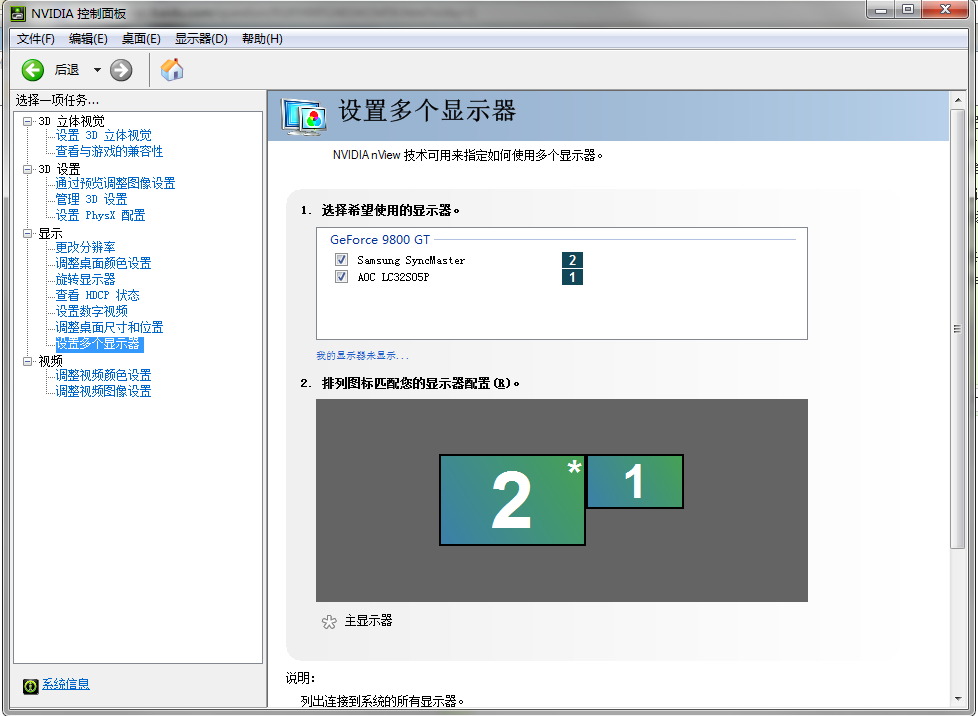Image resolution: width=978 pixels, height=716 pixels.
Task: Open 设置 3D 立体视觉 page
Action: 104,135
